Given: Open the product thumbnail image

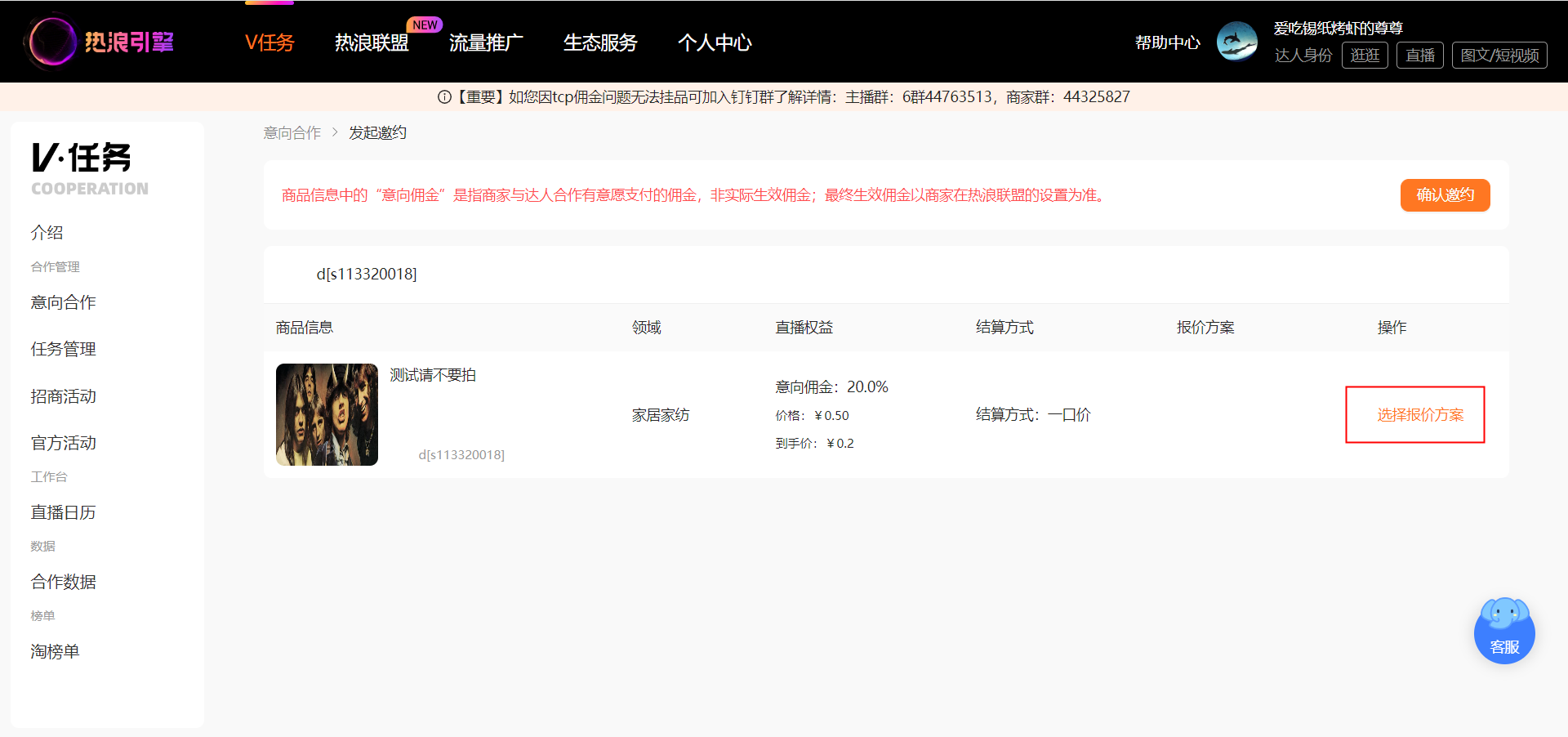Looking at the screenshot, I should click(x=327, y=414).
